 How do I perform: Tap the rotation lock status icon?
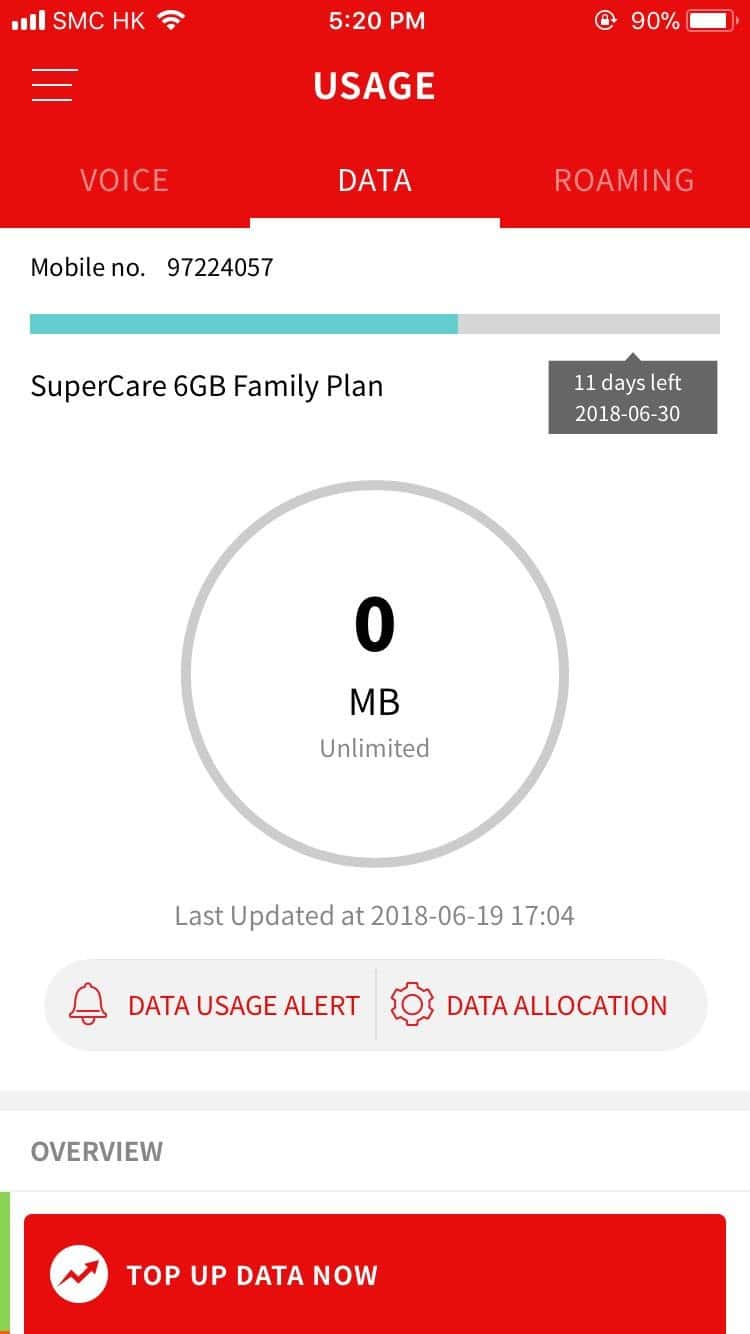click(605, 20)
